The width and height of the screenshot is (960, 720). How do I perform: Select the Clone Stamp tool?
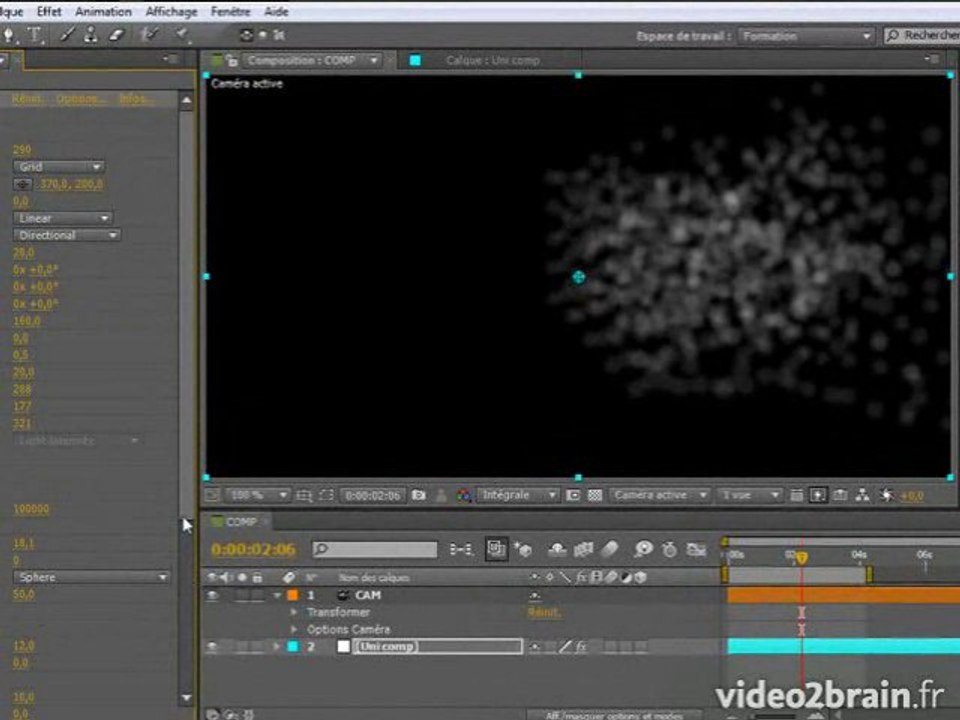(91, 35)
